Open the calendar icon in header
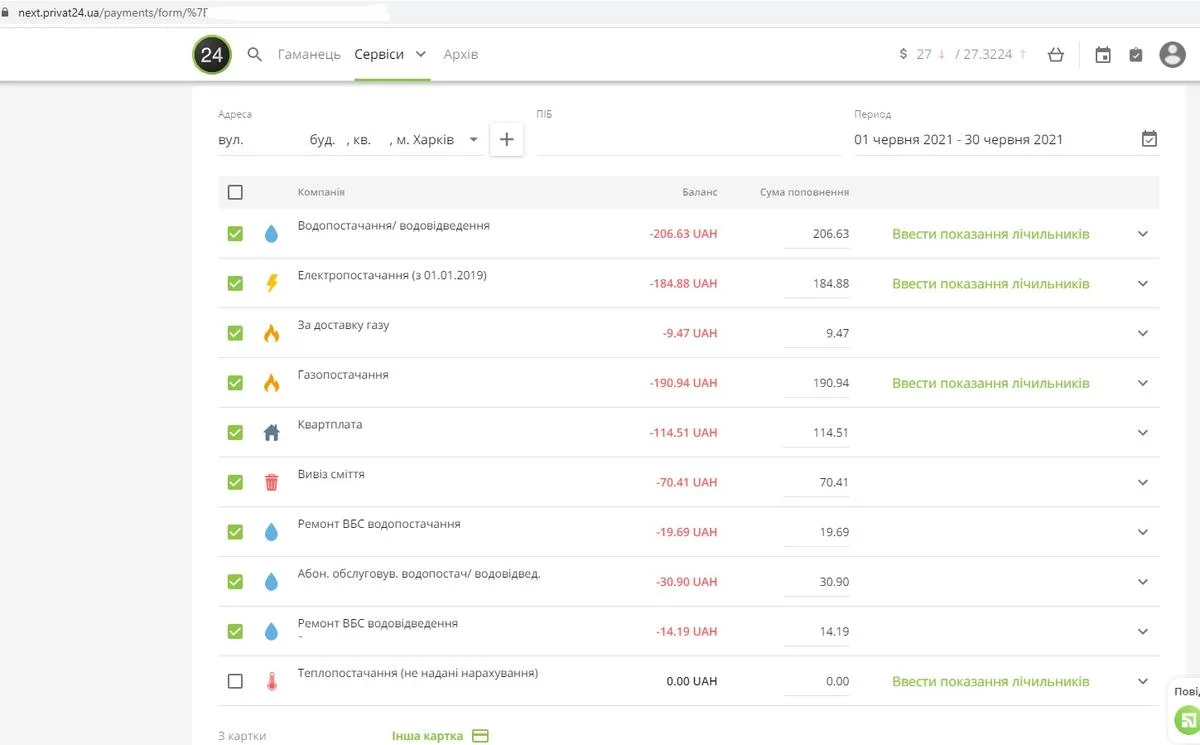The height and width of the screenshot is (745, 1200). [1103, 56]
